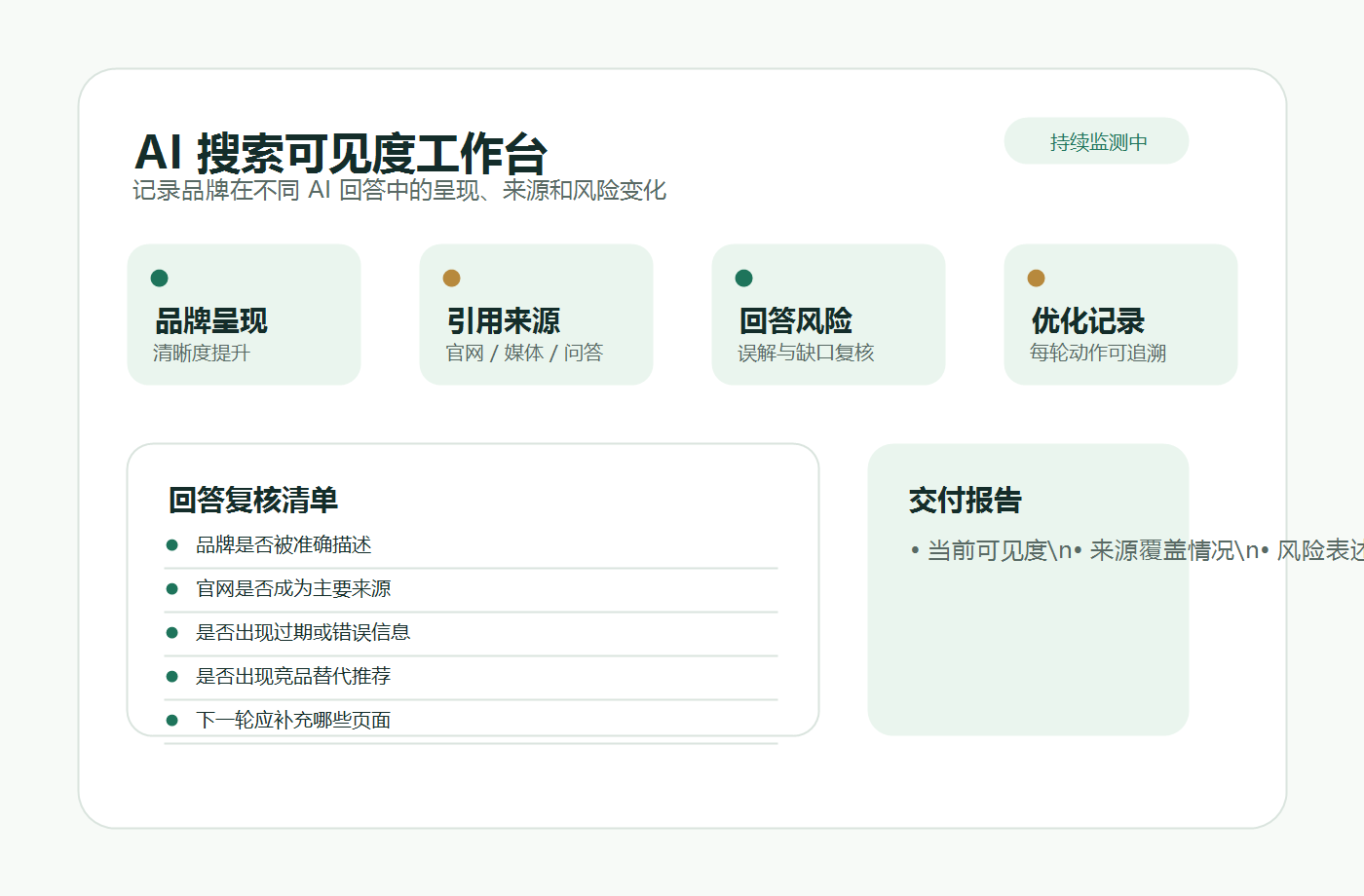Click the 当前可见度 report text line

(x=1137, y=551)
